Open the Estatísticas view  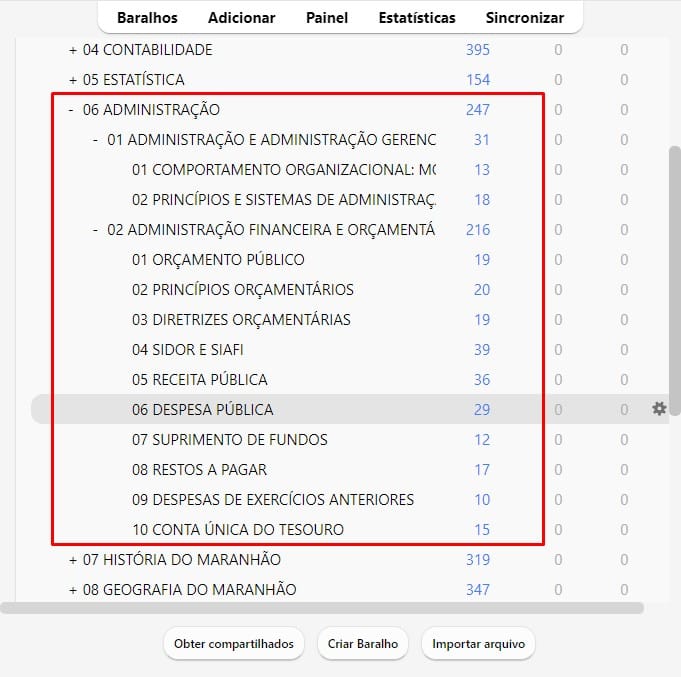pos(417,18)
